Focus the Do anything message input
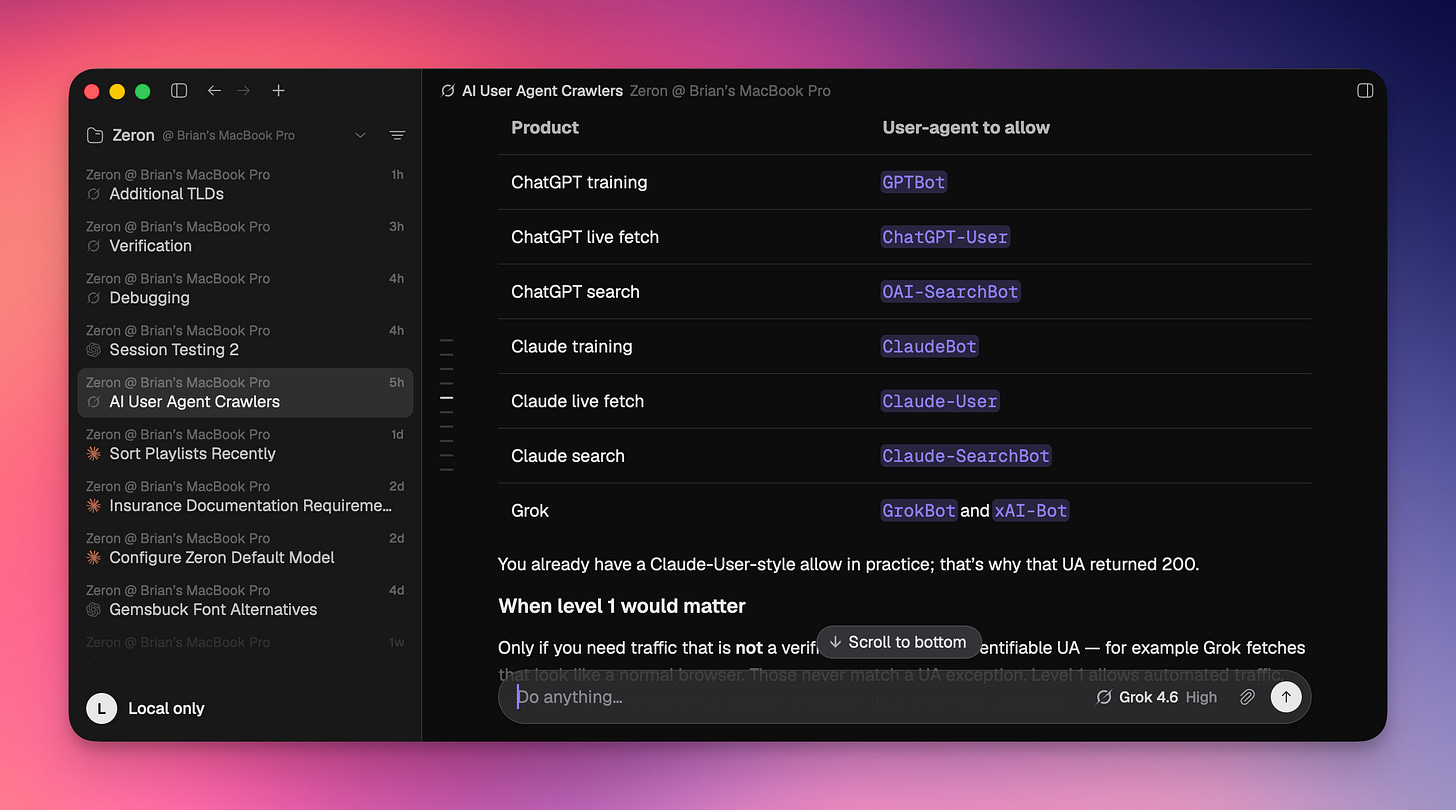 coord(800,697)
